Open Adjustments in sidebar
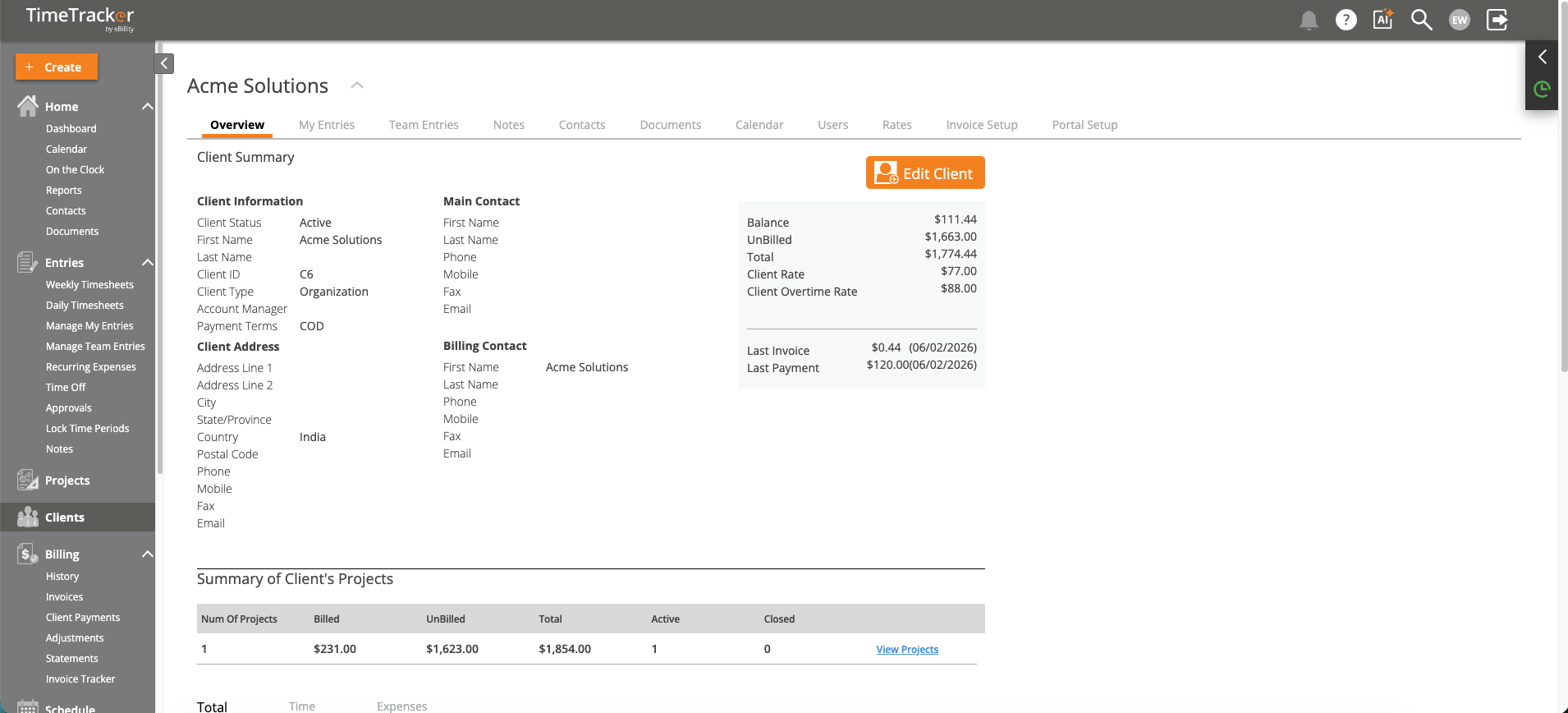The width and height of the screenshot is (1568, 713). tap(75, 637)
